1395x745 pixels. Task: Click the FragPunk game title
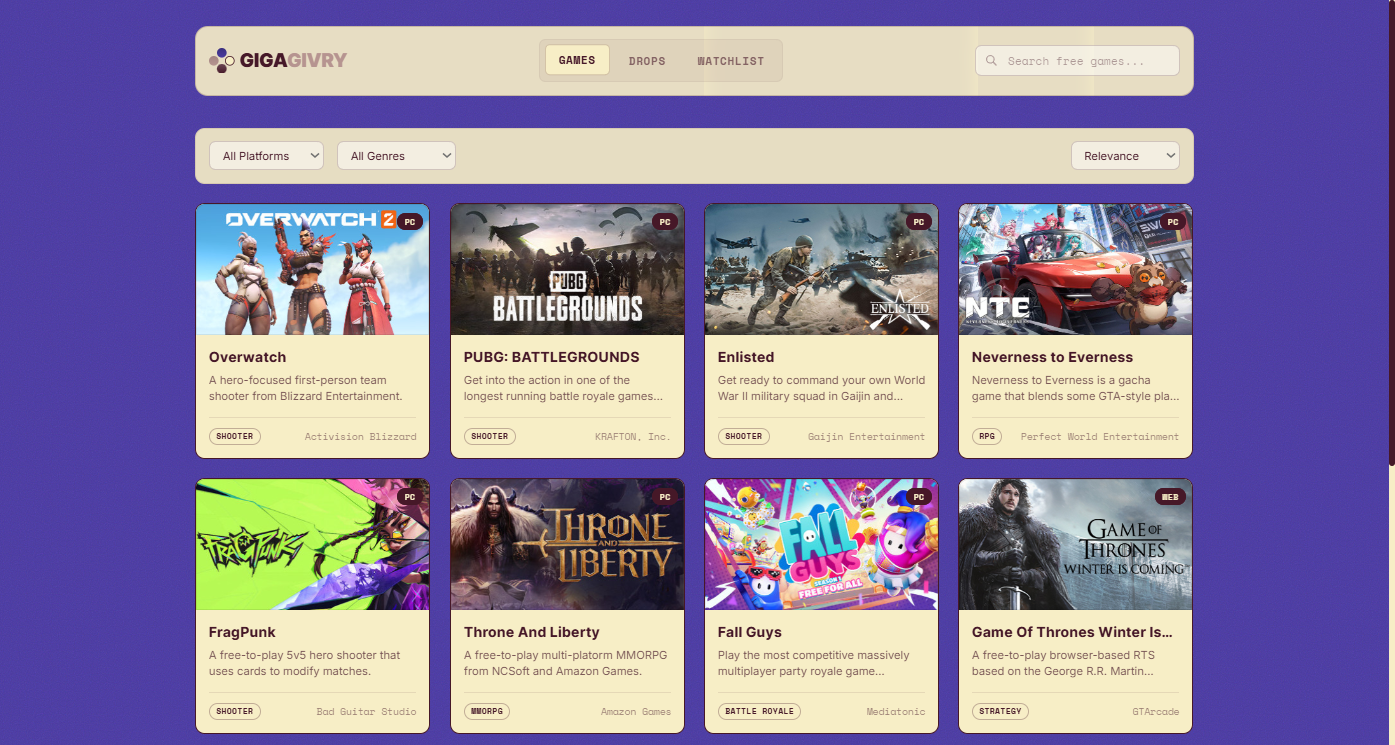pos(242,632)
